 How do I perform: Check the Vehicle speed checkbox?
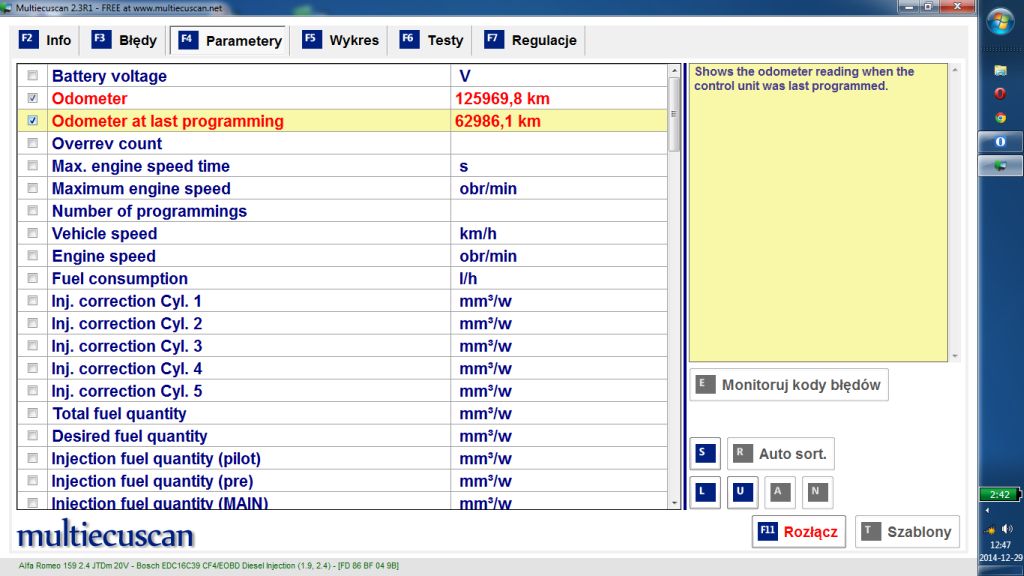pyautogui.click(x=33, y=233)
